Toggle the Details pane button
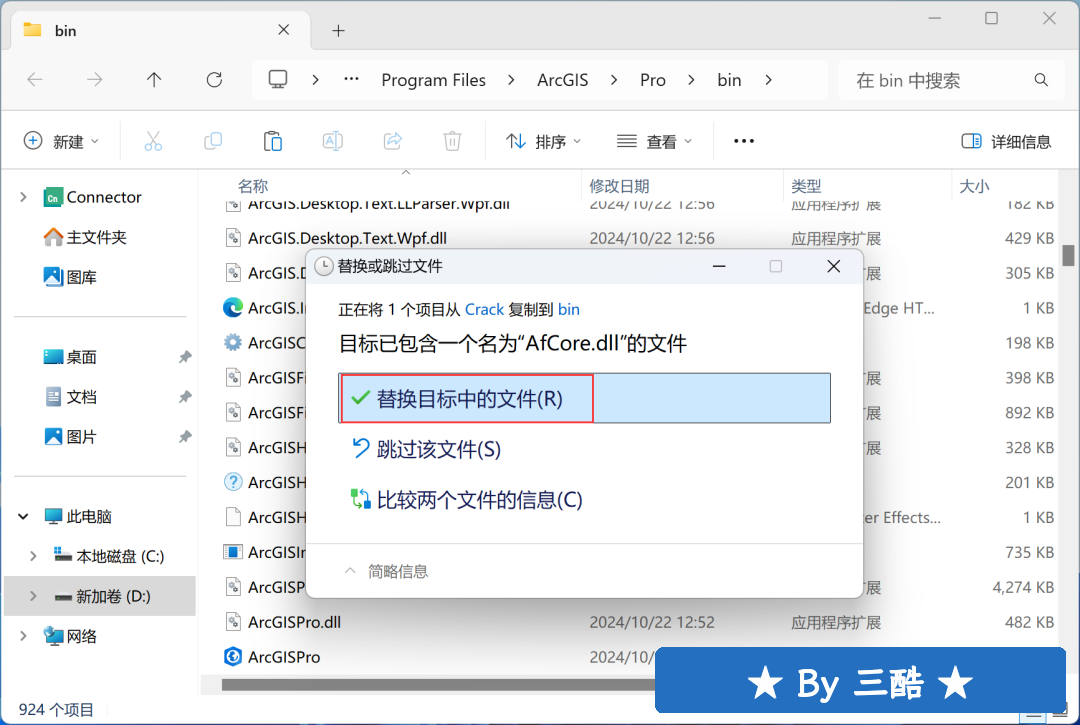The image size is (1080, 725). 1006,141
